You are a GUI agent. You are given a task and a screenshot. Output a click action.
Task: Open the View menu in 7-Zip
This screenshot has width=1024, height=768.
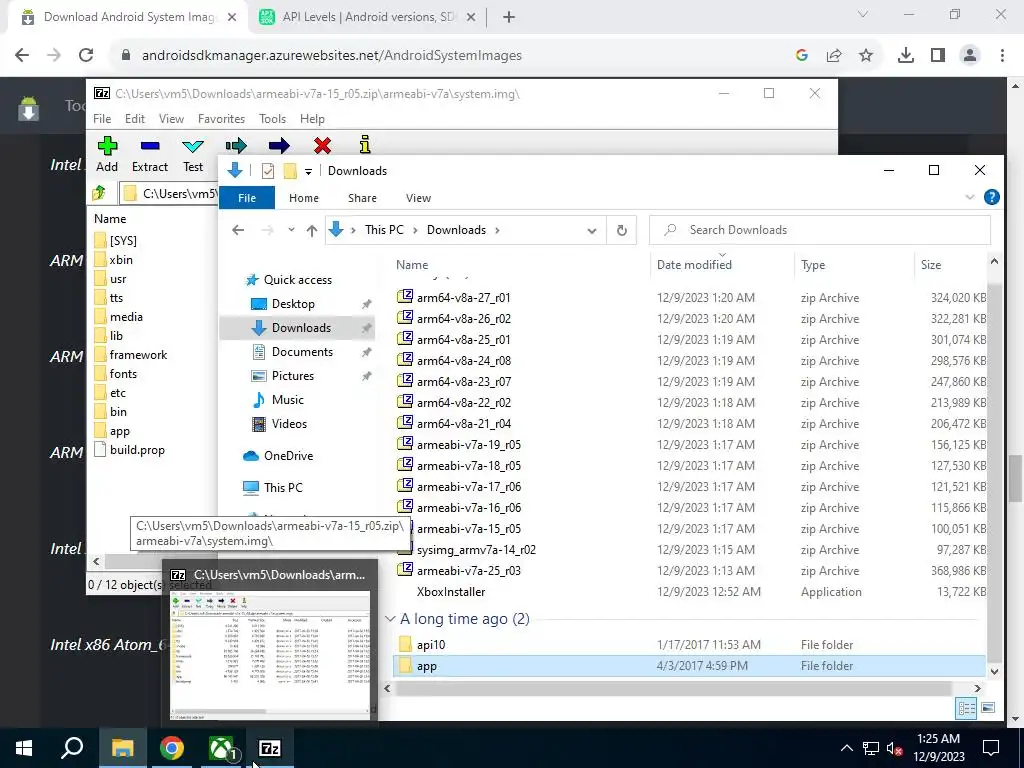tap(171, 119)
